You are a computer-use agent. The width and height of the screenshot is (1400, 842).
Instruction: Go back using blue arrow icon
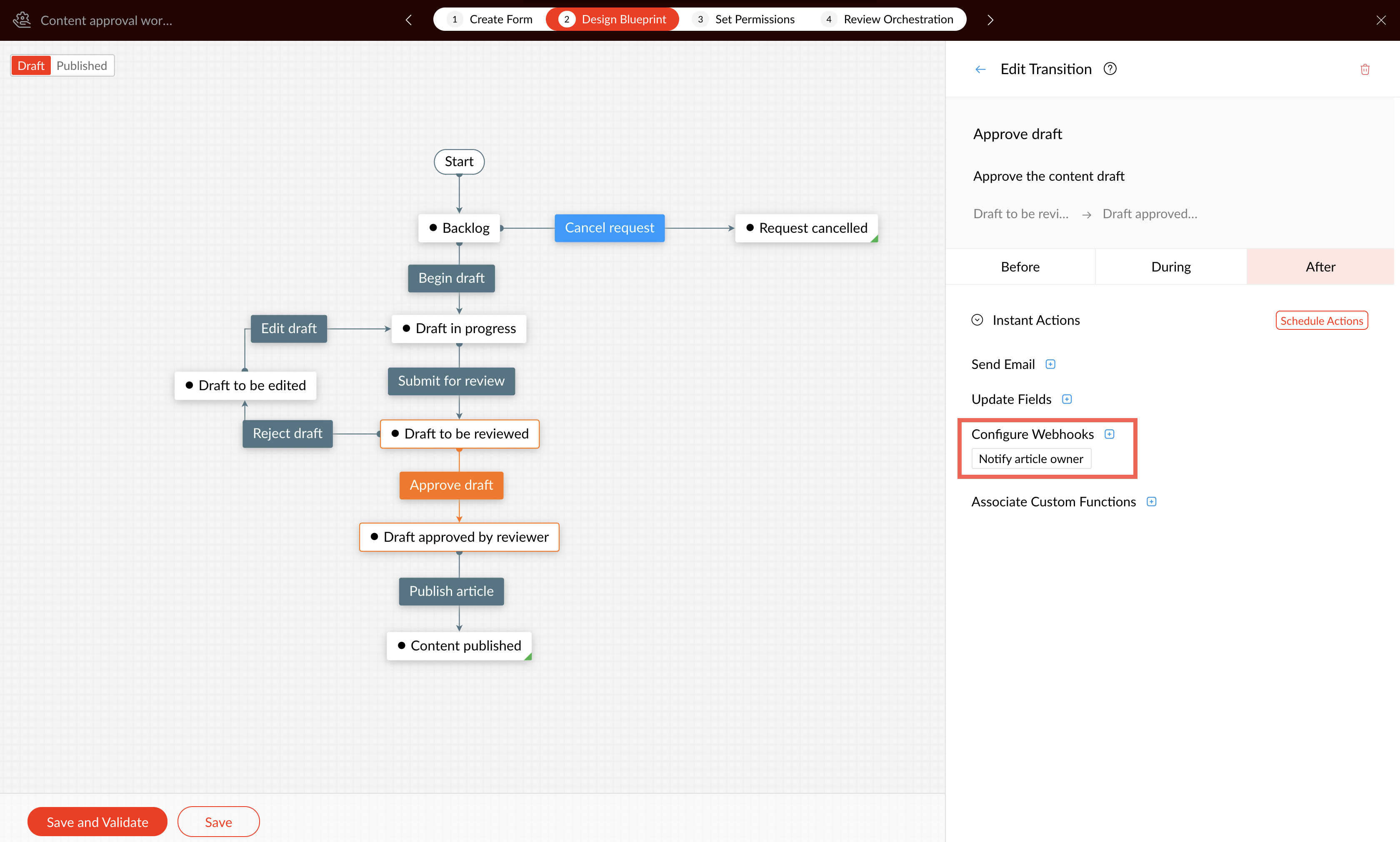[x=980, y=69]
